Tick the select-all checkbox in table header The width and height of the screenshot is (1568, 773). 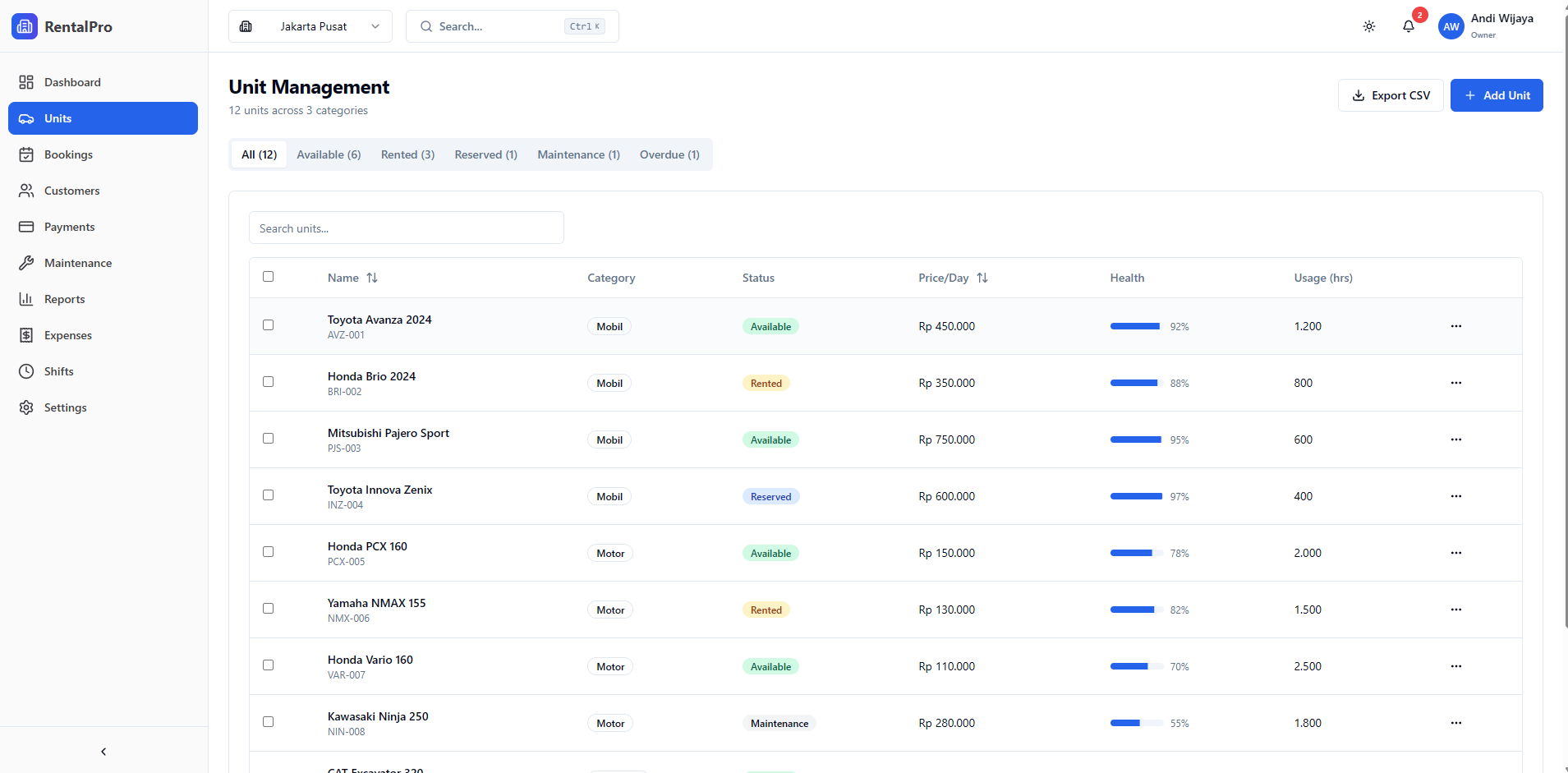tap(268, 276)
